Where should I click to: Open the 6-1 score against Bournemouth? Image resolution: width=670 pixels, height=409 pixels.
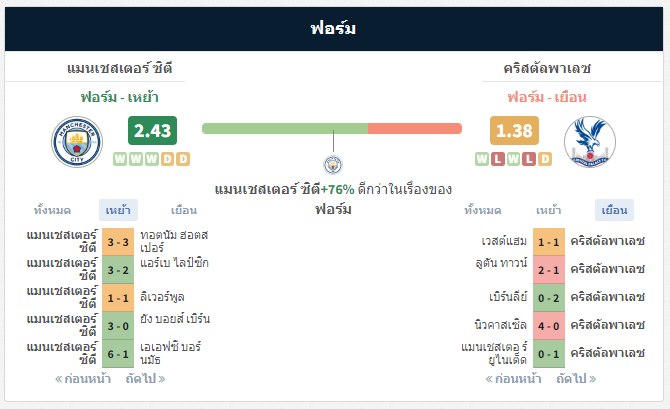point(118,354)
